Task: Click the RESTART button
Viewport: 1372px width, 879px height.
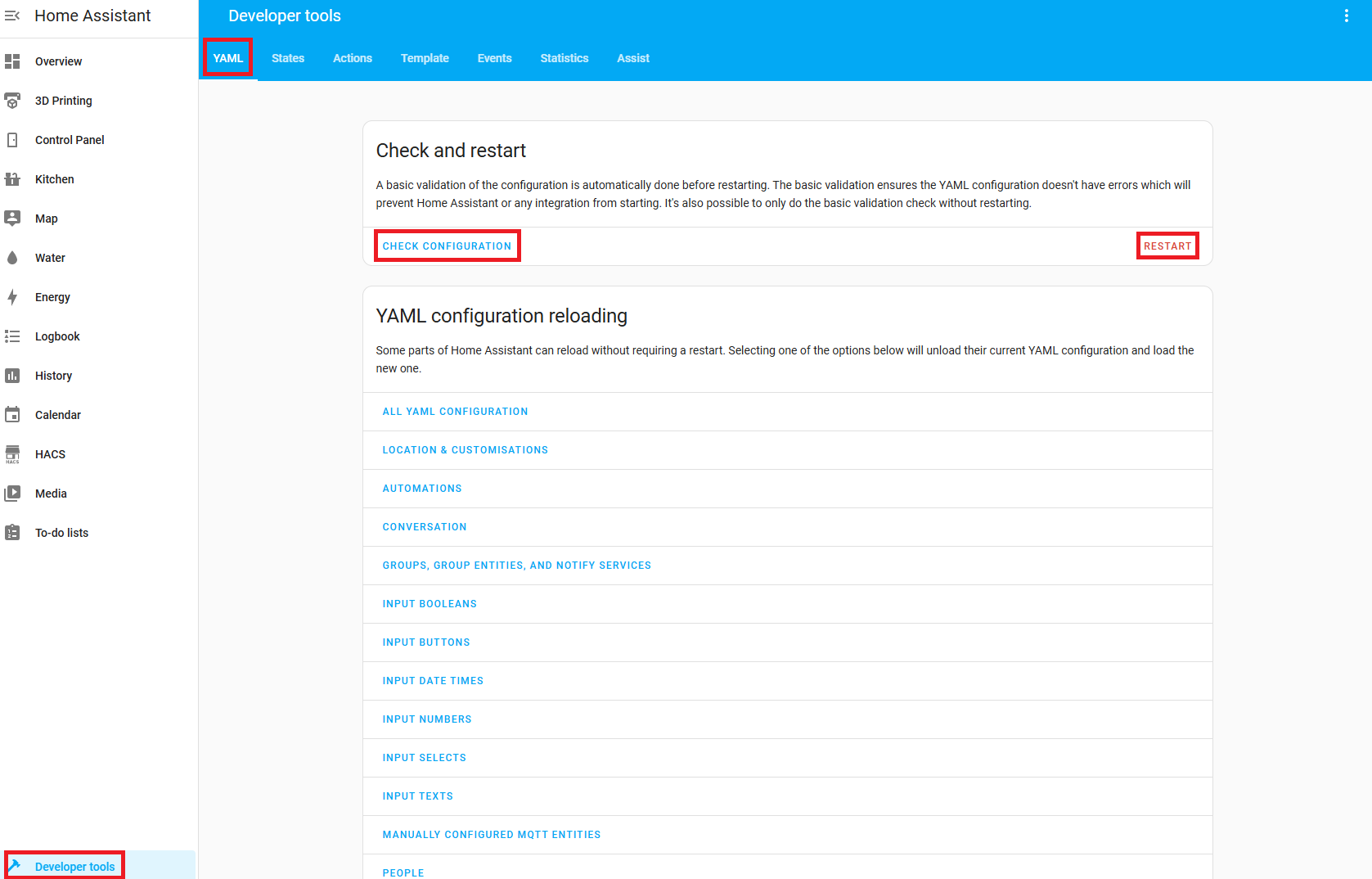Action: (x=1167, y=246)
